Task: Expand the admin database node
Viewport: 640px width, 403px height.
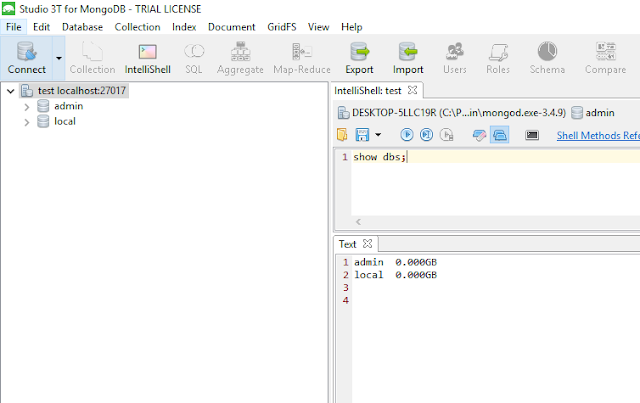Action: pyautogui.click(x=27, y=107)
